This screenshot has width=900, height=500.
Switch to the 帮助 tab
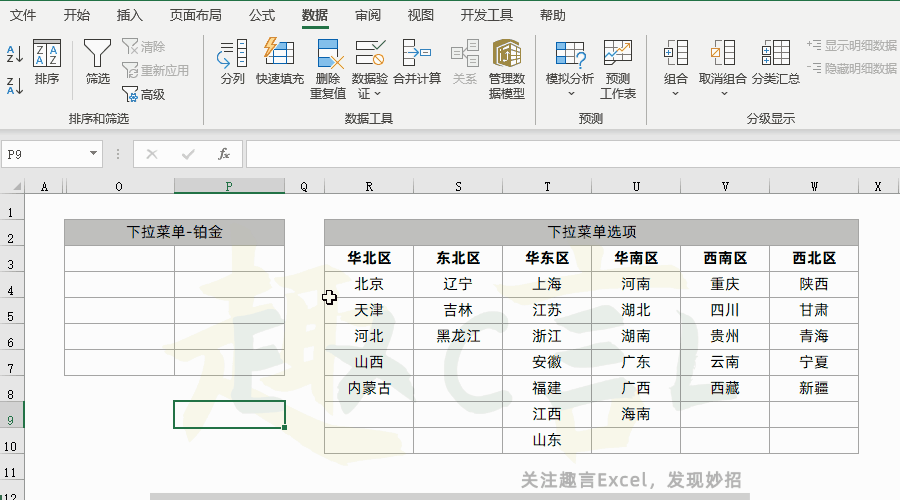pyautogui.click(x=552, y=15)
